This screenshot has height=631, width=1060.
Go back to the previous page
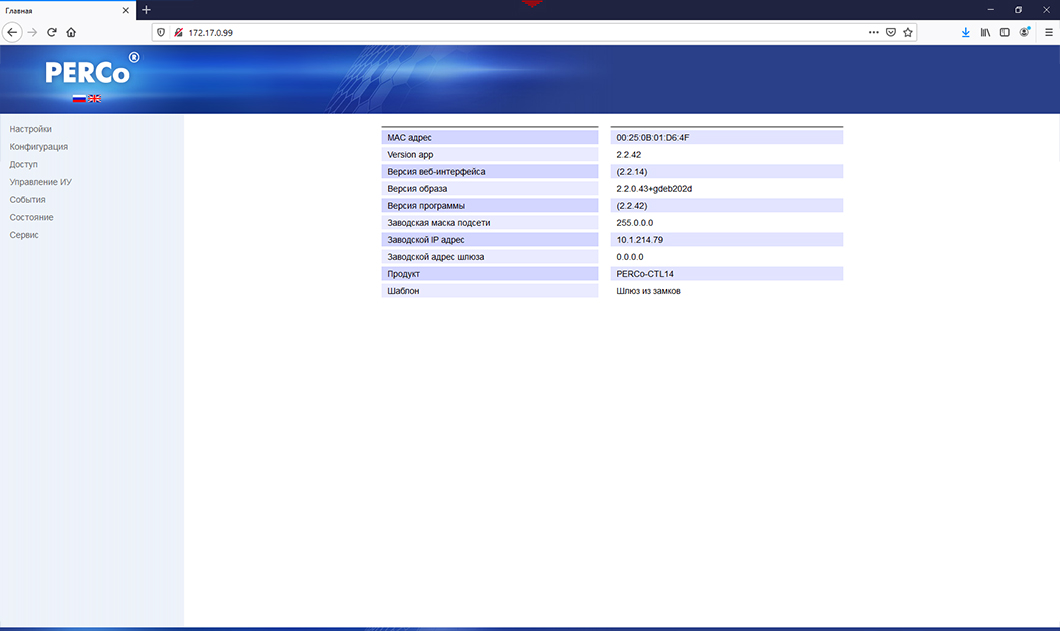click(12, 32)
